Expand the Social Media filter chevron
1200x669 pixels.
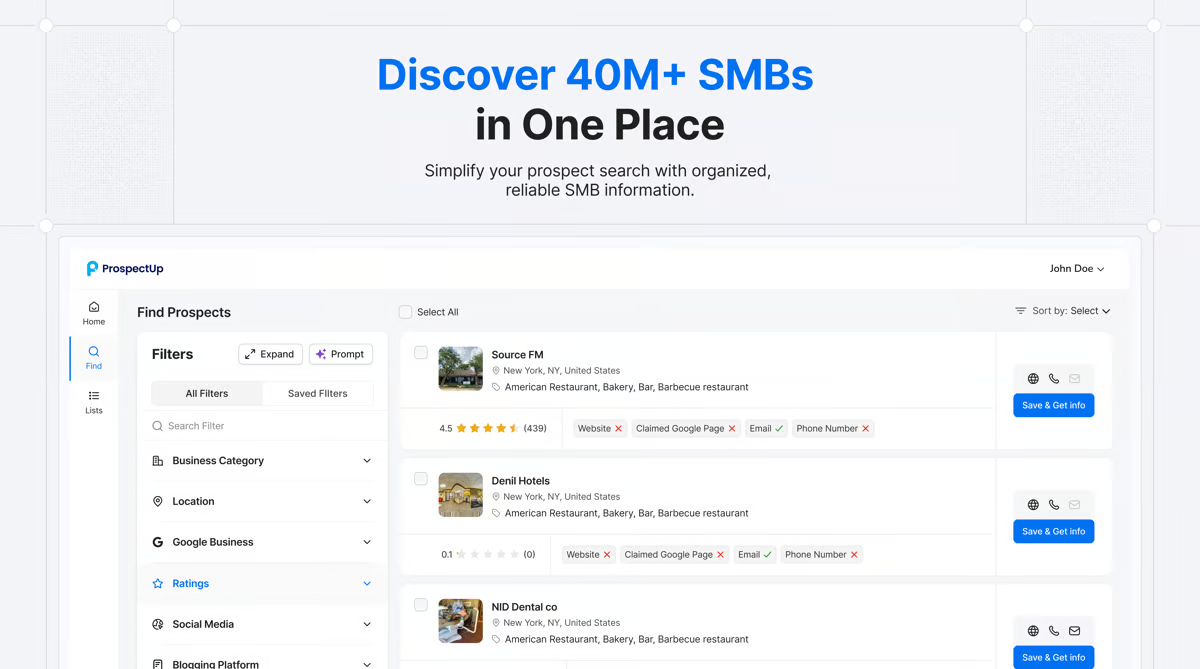click(x=367, y=624)
